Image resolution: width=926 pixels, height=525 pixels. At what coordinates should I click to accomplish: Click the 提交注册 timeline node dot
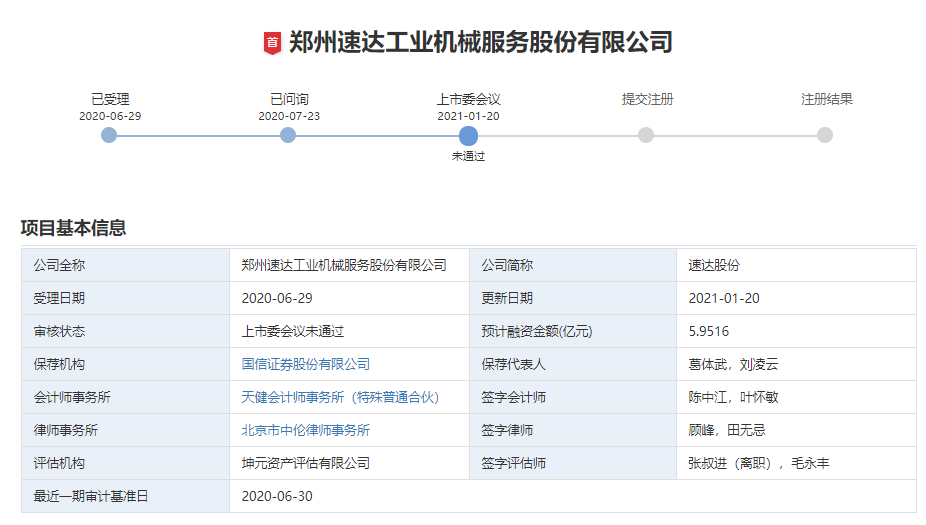(646, 135)
